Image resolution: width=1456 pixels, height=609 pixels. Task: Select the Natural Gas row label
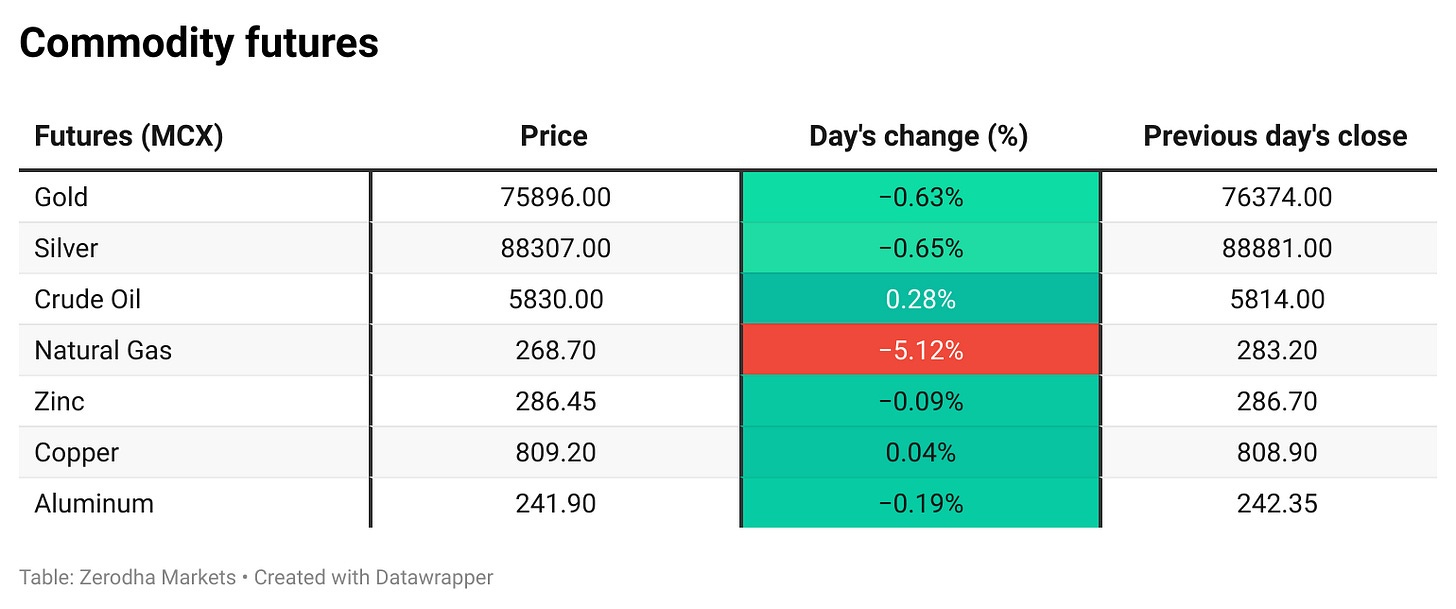[103, 350]
